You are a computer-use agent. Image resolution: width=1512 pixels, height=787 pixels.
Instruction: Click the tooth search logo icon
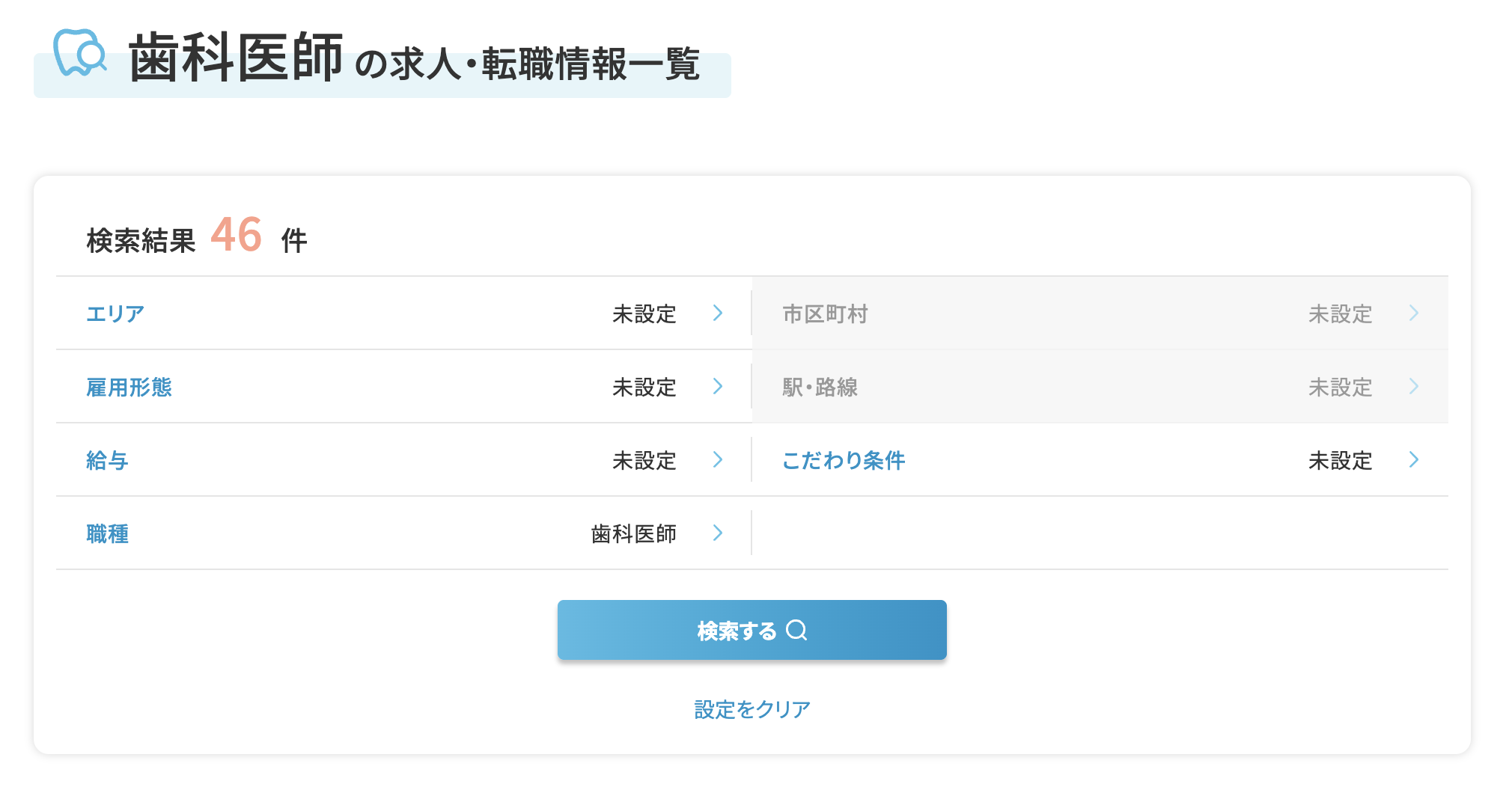tap(80, 52)
